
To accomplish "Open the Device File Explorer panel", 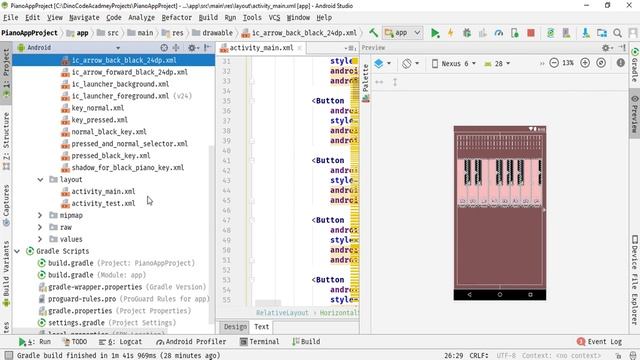I will point(635,280).
